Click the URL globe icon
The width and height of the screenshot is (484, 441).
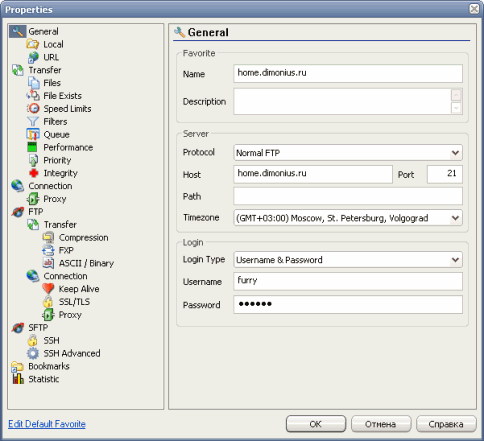pos(33,57)
